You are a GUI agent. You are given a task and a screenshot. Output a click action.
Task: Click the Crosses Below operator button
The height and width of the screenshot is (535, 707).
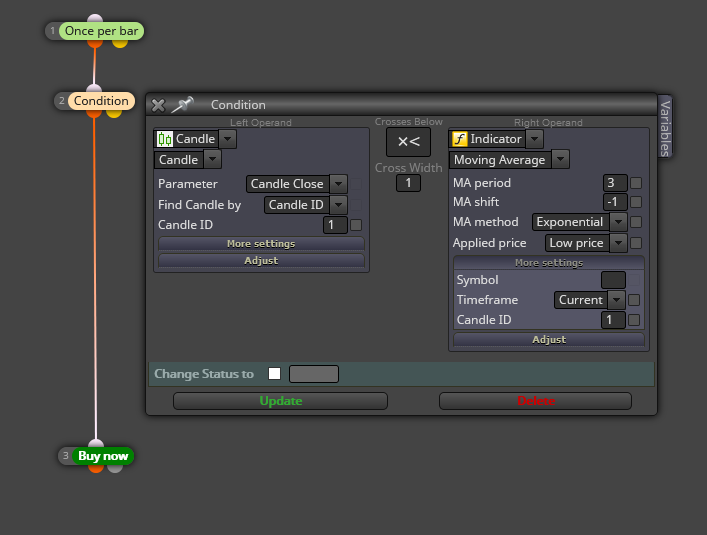pyautogui.click(x=409, y=142)
